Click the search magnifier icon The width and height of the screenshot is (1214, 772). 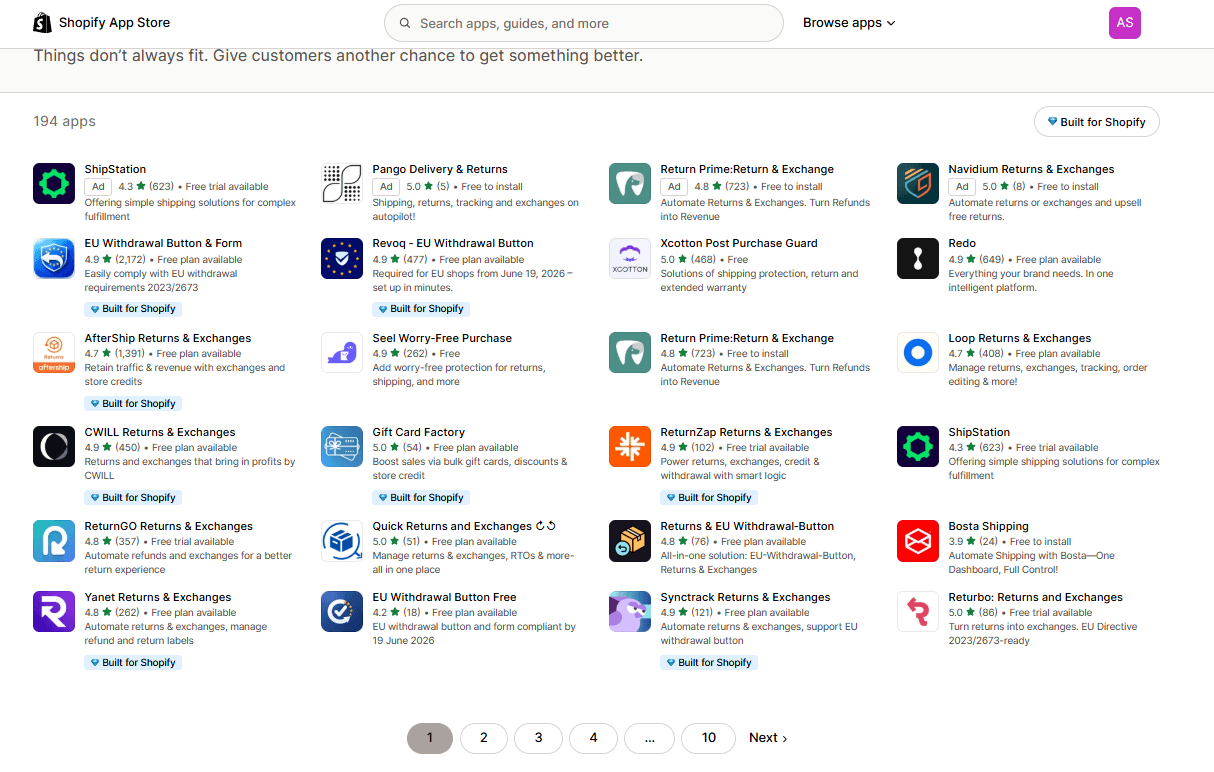click(x=405, y=23)
